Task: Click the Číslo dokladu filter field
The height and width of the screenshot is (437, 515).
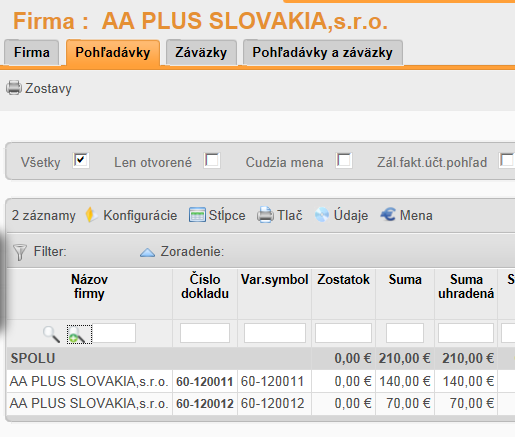Action: click(x=205, y=333)
